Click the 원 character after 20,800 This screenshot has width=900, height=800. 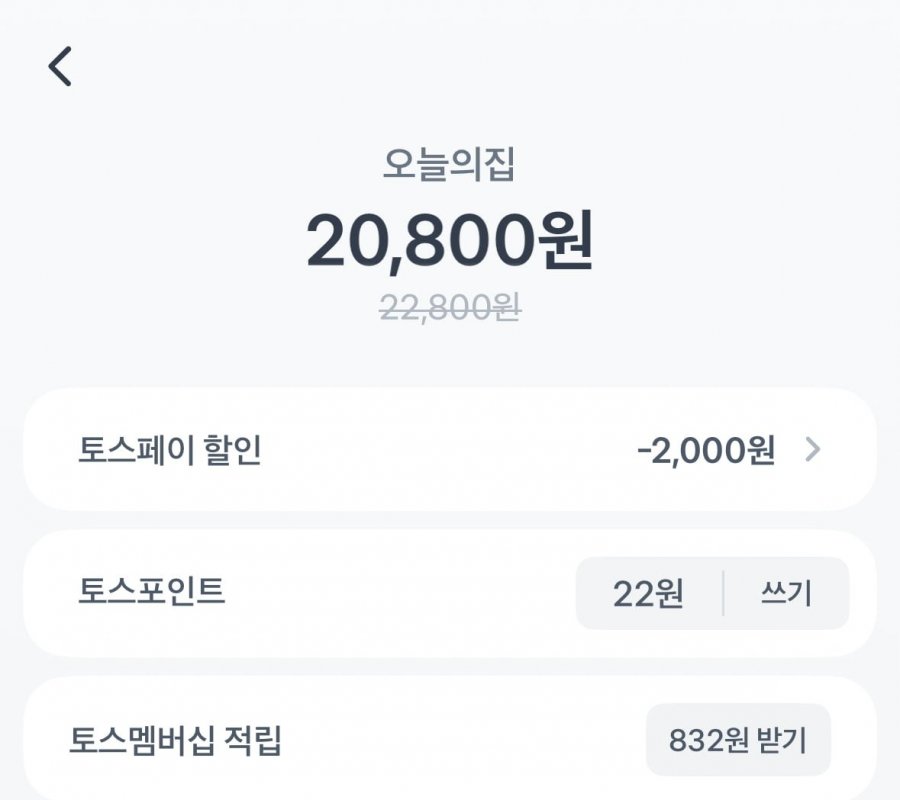point(565,240)
